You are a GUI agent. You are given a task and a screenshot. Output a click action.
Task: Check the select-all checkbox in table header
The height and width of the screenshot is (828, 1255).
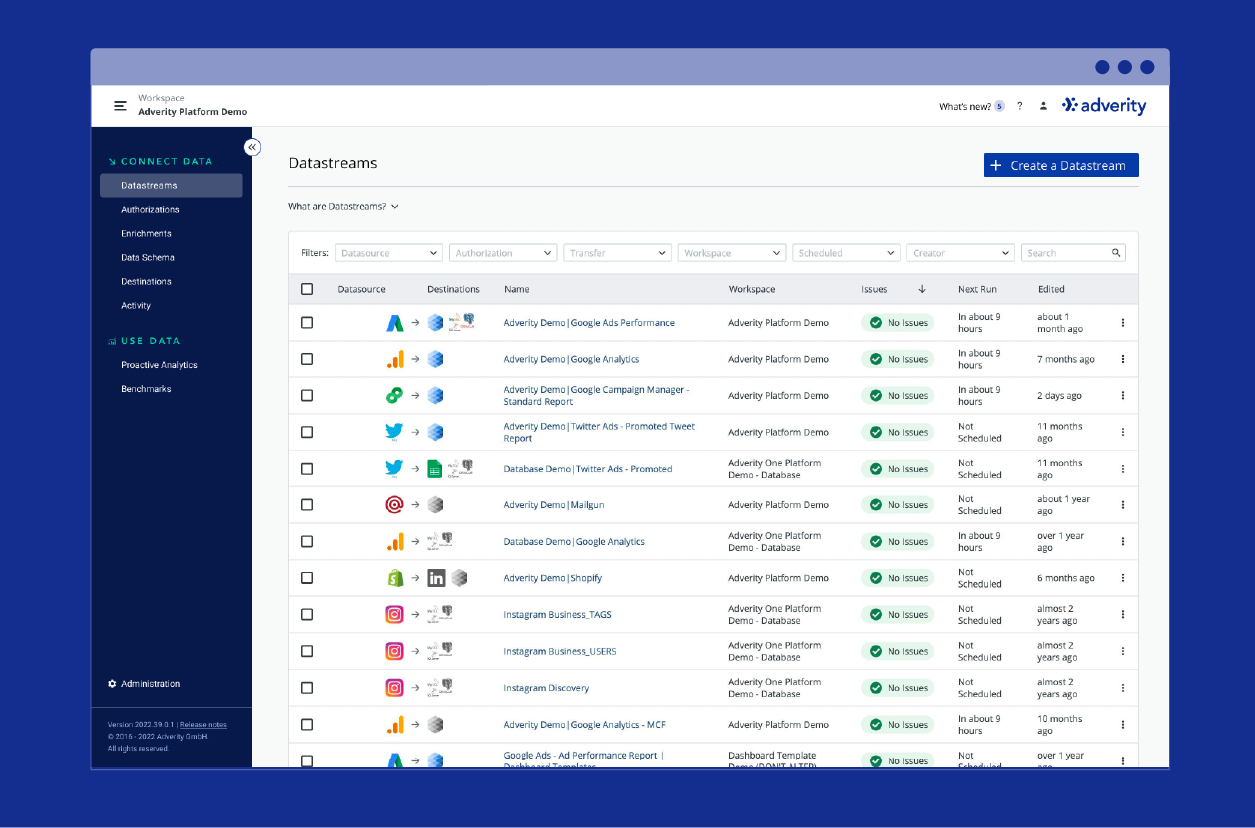(307, 288)
